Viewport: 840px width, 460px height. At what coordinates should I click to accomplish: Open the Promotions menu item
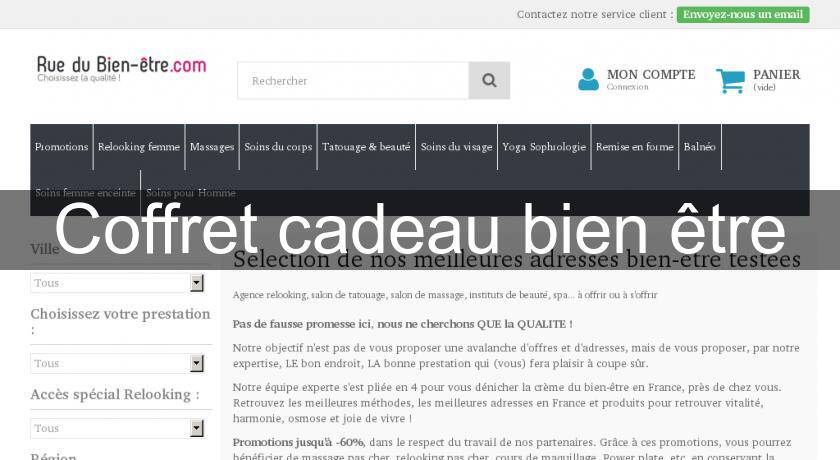point(62,147)
